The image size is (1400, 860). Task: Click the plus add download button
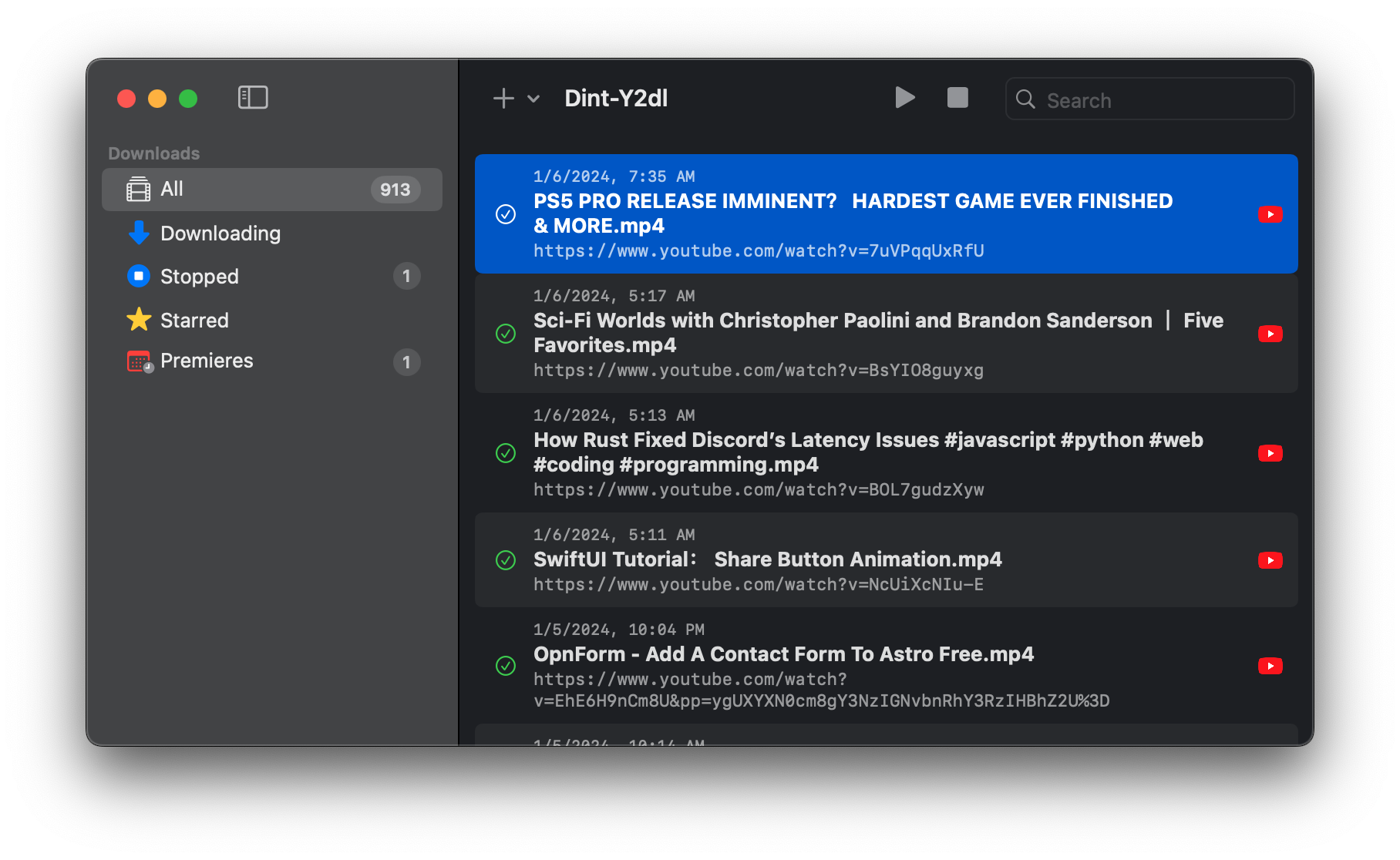click(x=503, y=99)
